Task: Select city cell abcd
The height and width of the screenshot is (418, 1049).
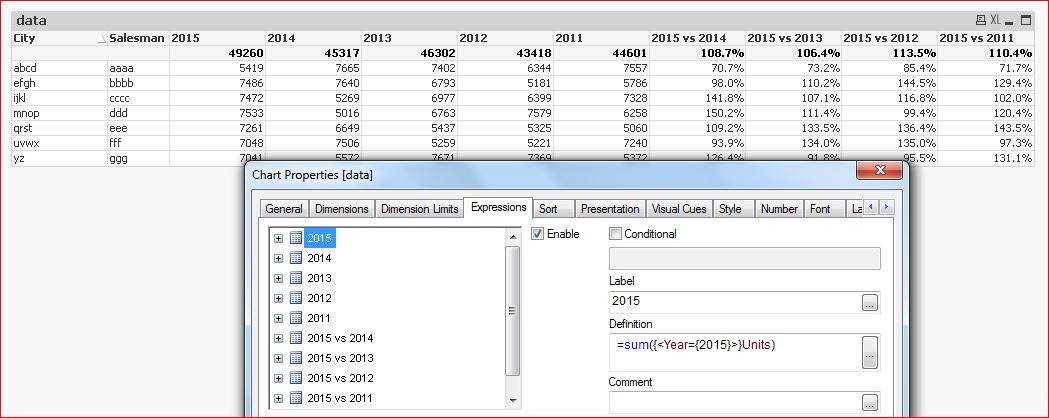Action: click(x=60, y=68)
